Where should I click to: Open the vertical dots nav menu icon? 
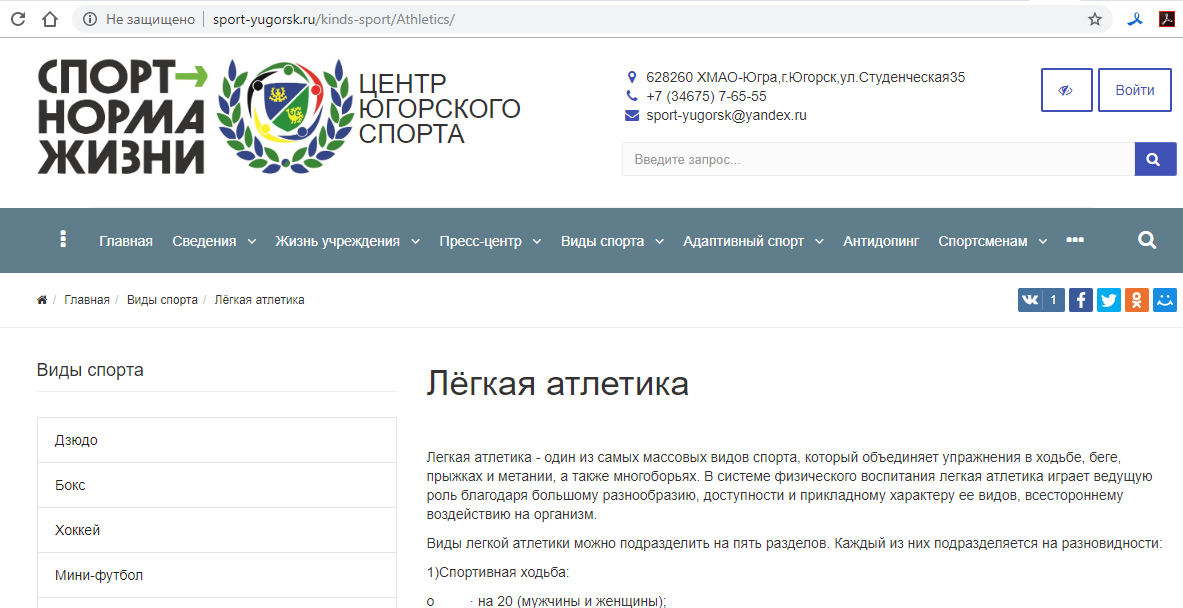tap(63, 239)
